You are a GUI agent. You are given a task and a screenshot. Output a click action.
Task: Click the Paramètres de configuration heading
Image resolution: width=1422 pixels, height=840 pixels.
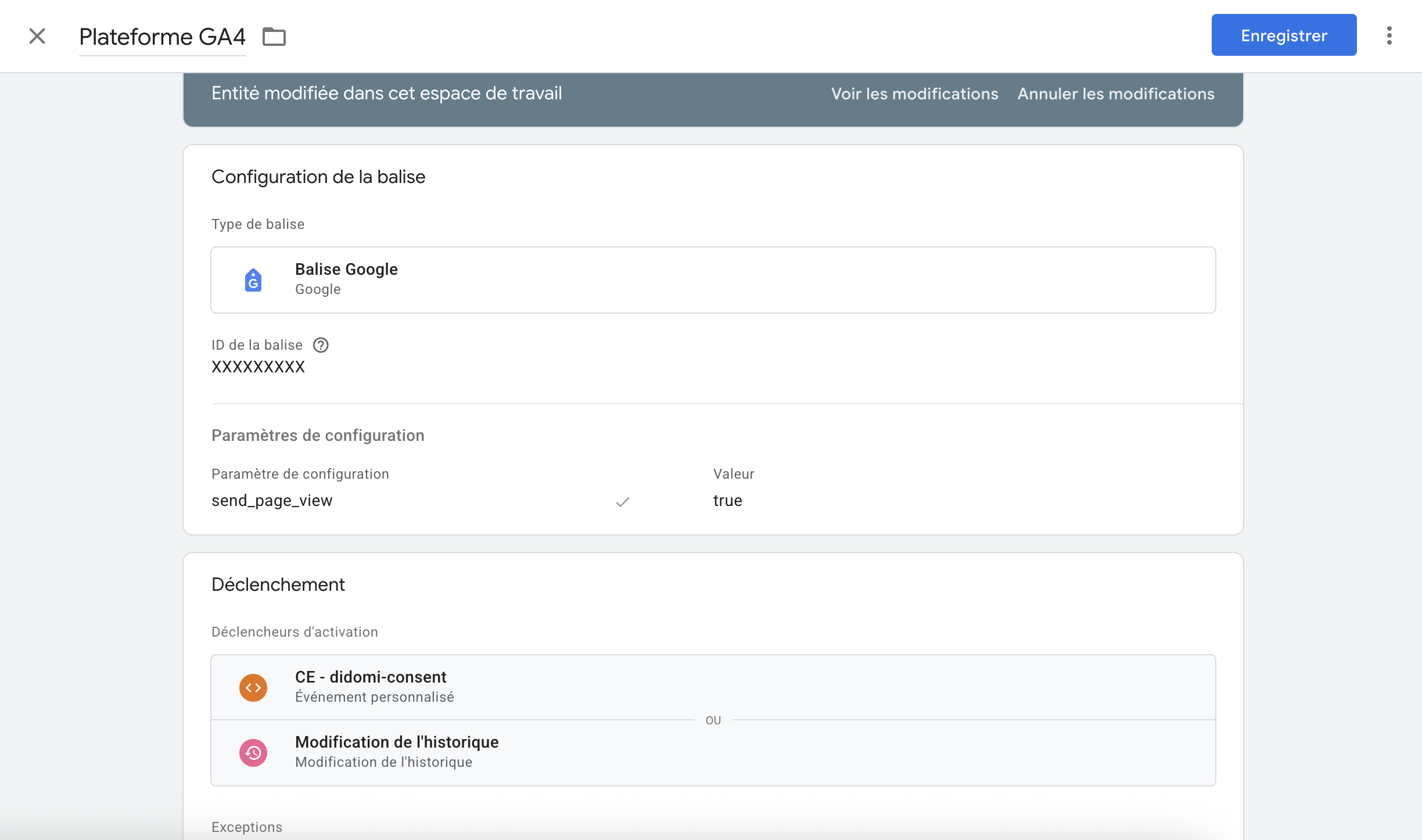[x=318, y=436]
